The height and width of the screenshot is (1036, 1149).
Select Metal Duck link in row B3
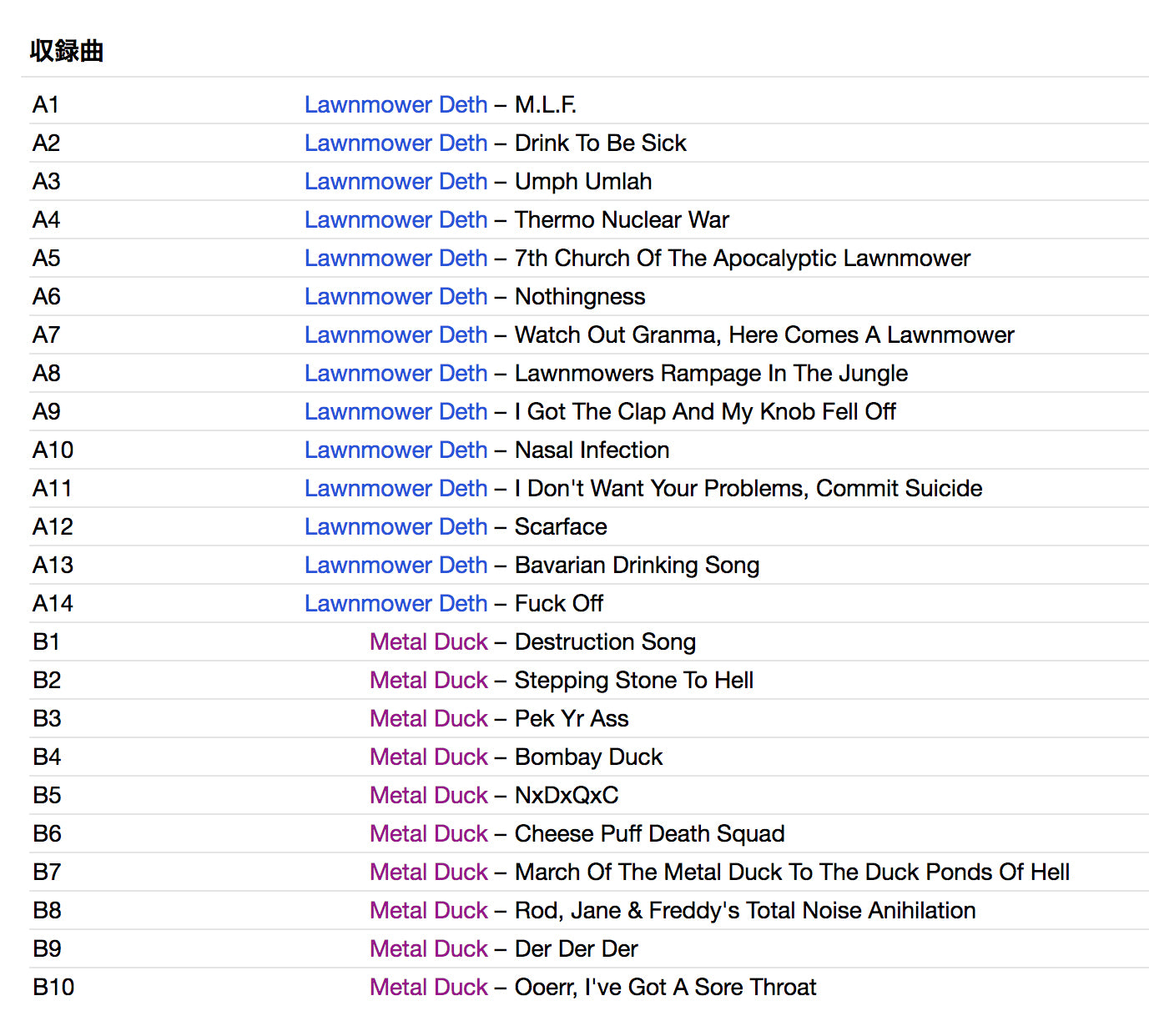(x=428, y=718)
